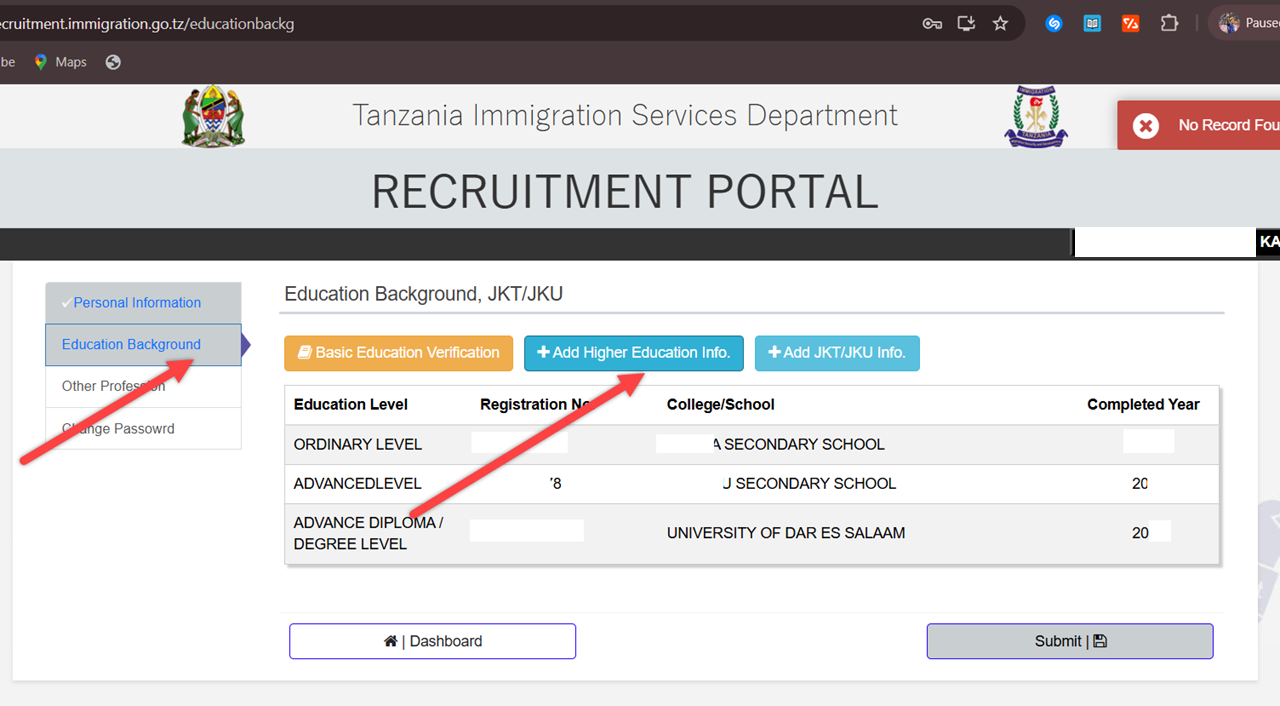Screen dimensions: 1280x706
Task: Open the browser extensions puzzle icon
Action: (1169, 22)
